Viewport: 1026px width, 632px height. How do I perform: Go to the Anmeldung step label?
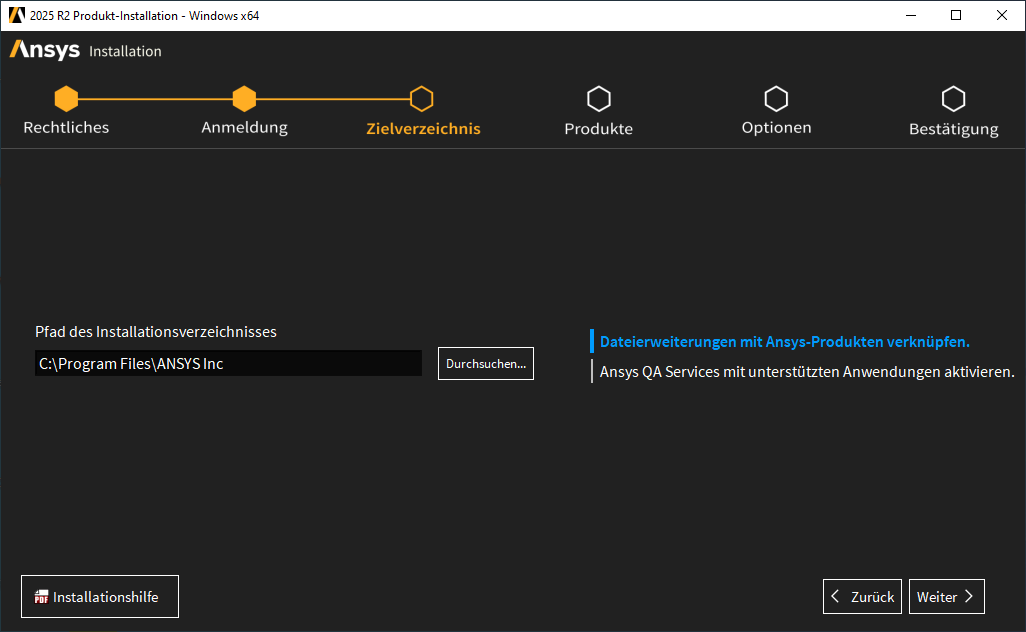coord(244,128)
